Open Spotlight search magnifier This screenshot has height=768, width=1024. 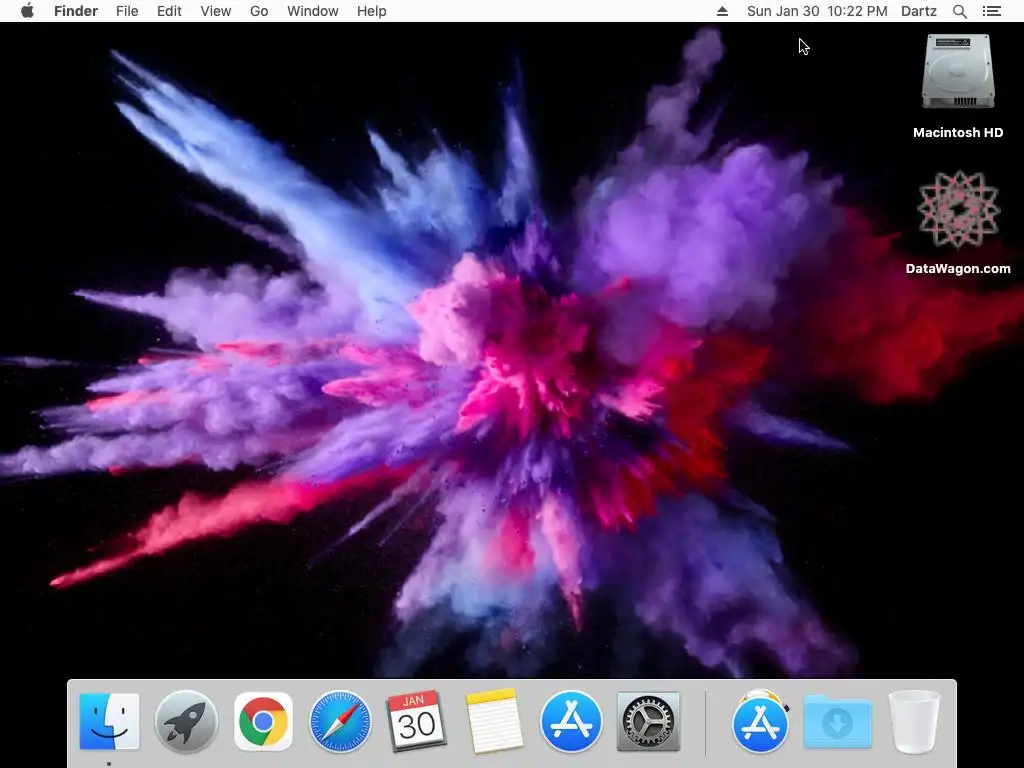coord(960,11)
